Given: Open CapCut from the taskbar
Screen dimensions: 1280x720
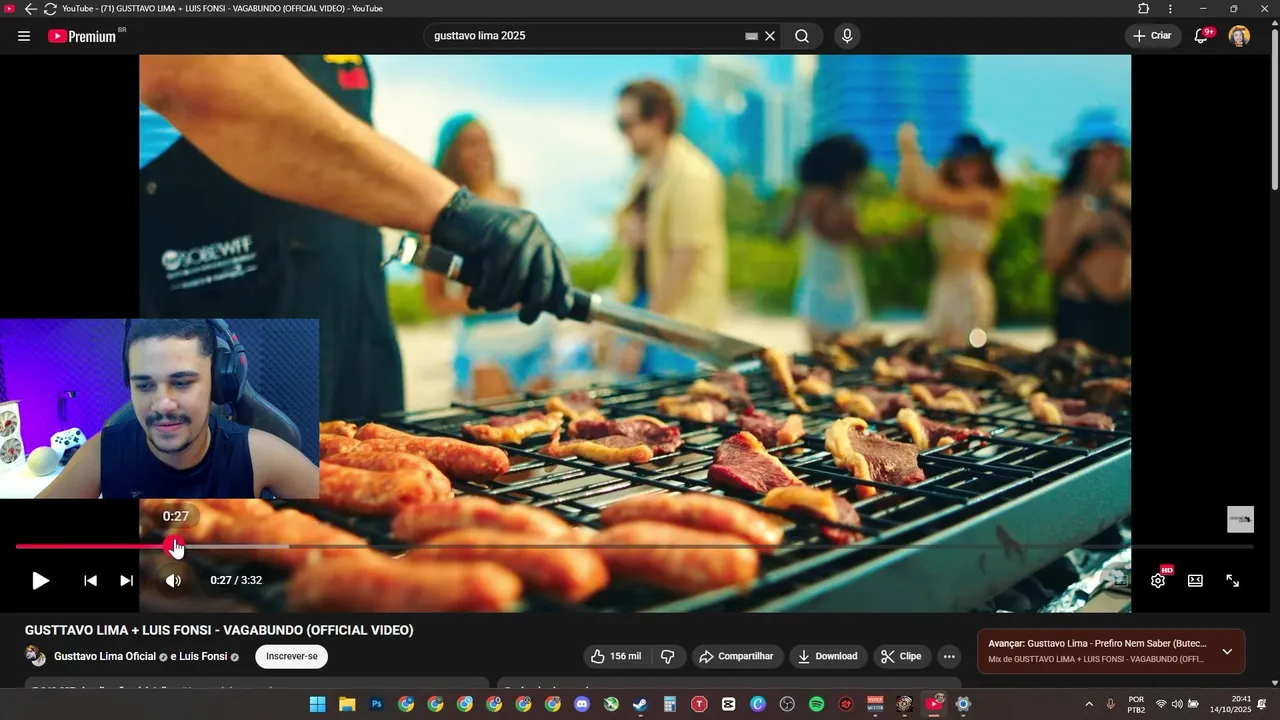Looking at the screenshot, I should tap(728, 704).
